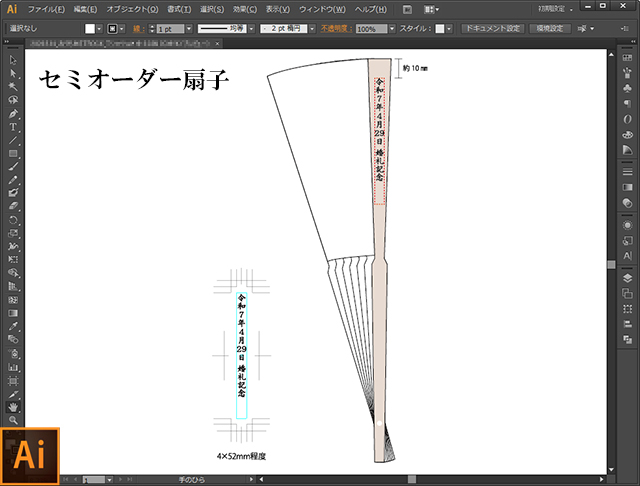Select the Direct Selection tool

click(x=13, y=73)
